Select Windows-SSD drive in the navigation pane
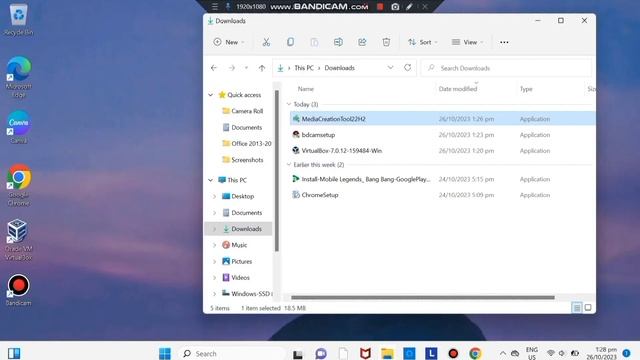Screen dimensions: 640x360 247,293
